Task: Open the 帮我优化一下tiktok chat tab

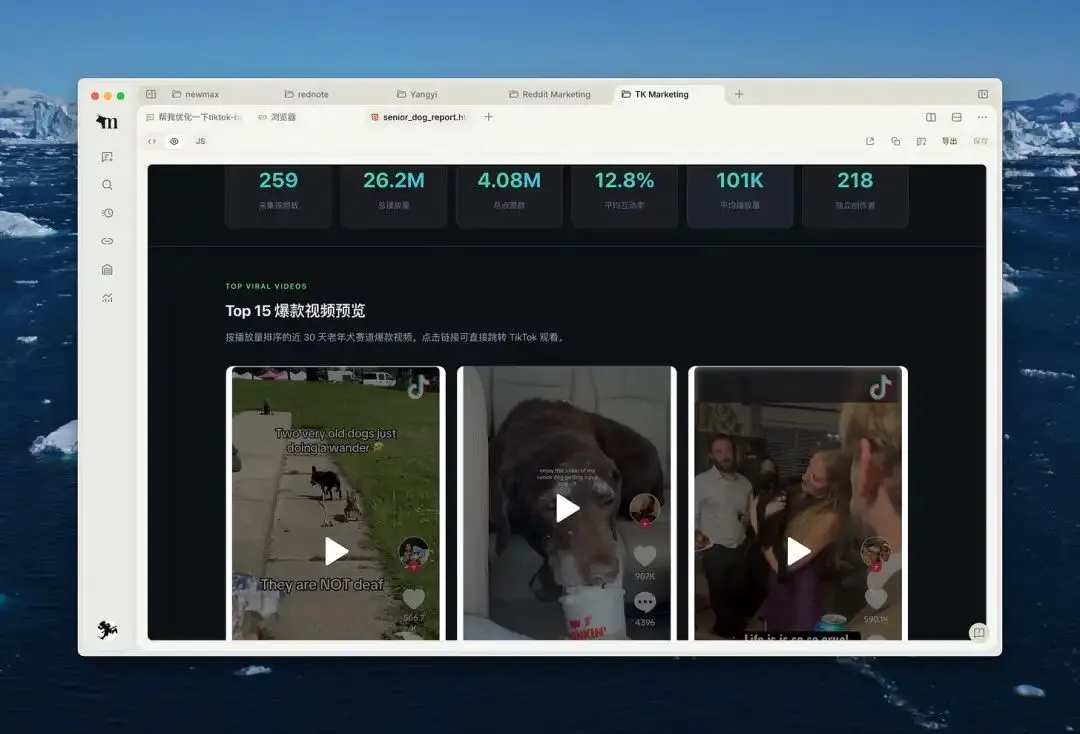Action: (x=193, y=117)
